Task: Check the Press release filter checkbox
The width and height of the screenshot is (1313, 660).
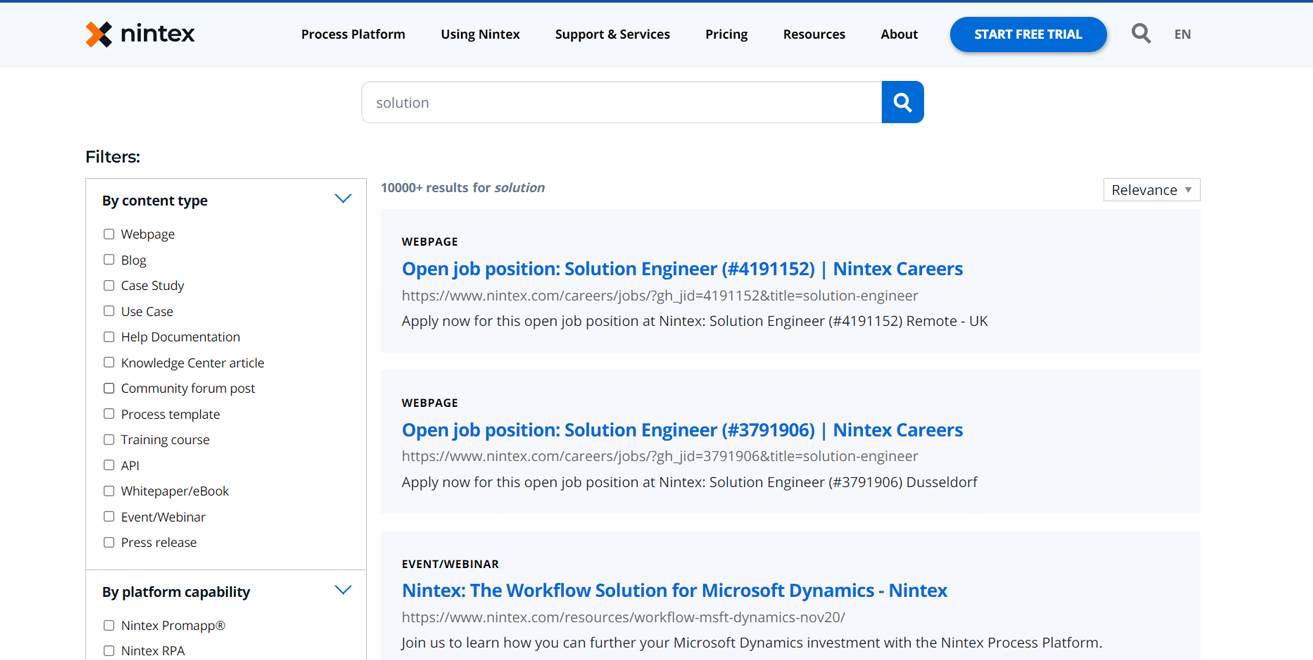Action: (109, 543)
